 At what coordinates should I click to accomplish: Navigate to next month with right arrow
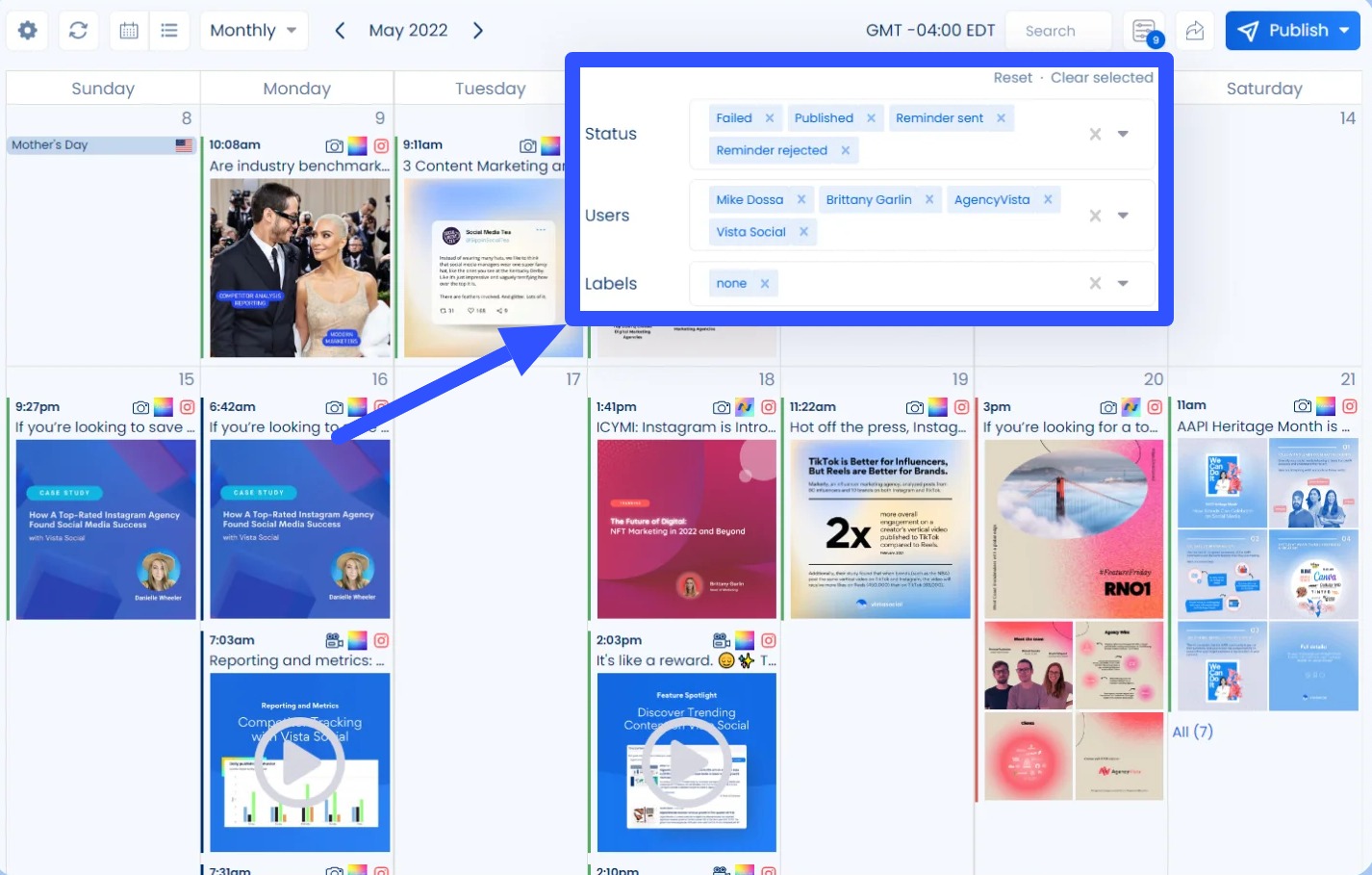478,30
